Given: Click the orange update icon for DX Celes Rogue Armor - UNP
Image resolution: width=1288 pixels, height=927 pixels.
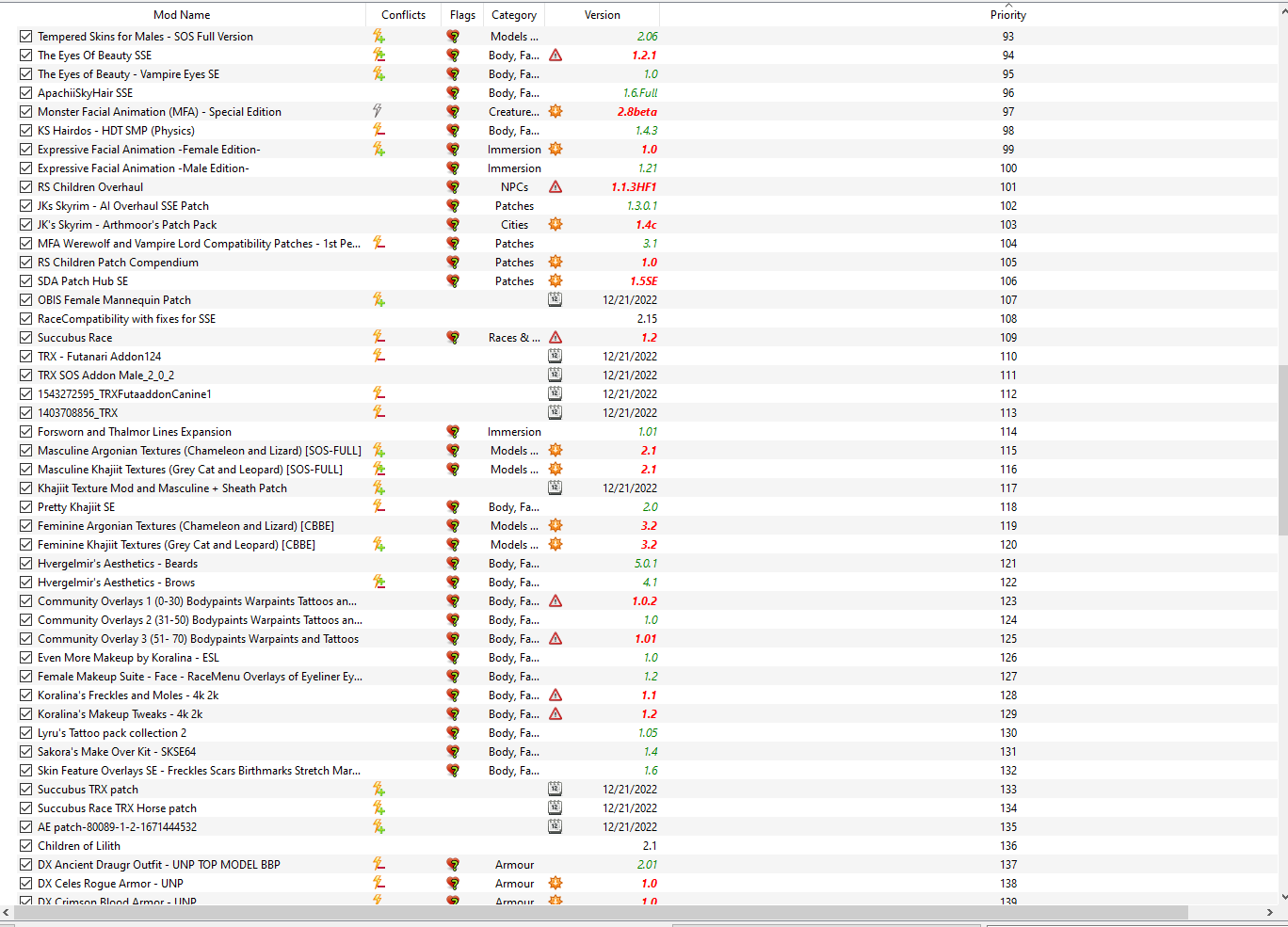Looking at the screenshot, I should pos(555,884).
